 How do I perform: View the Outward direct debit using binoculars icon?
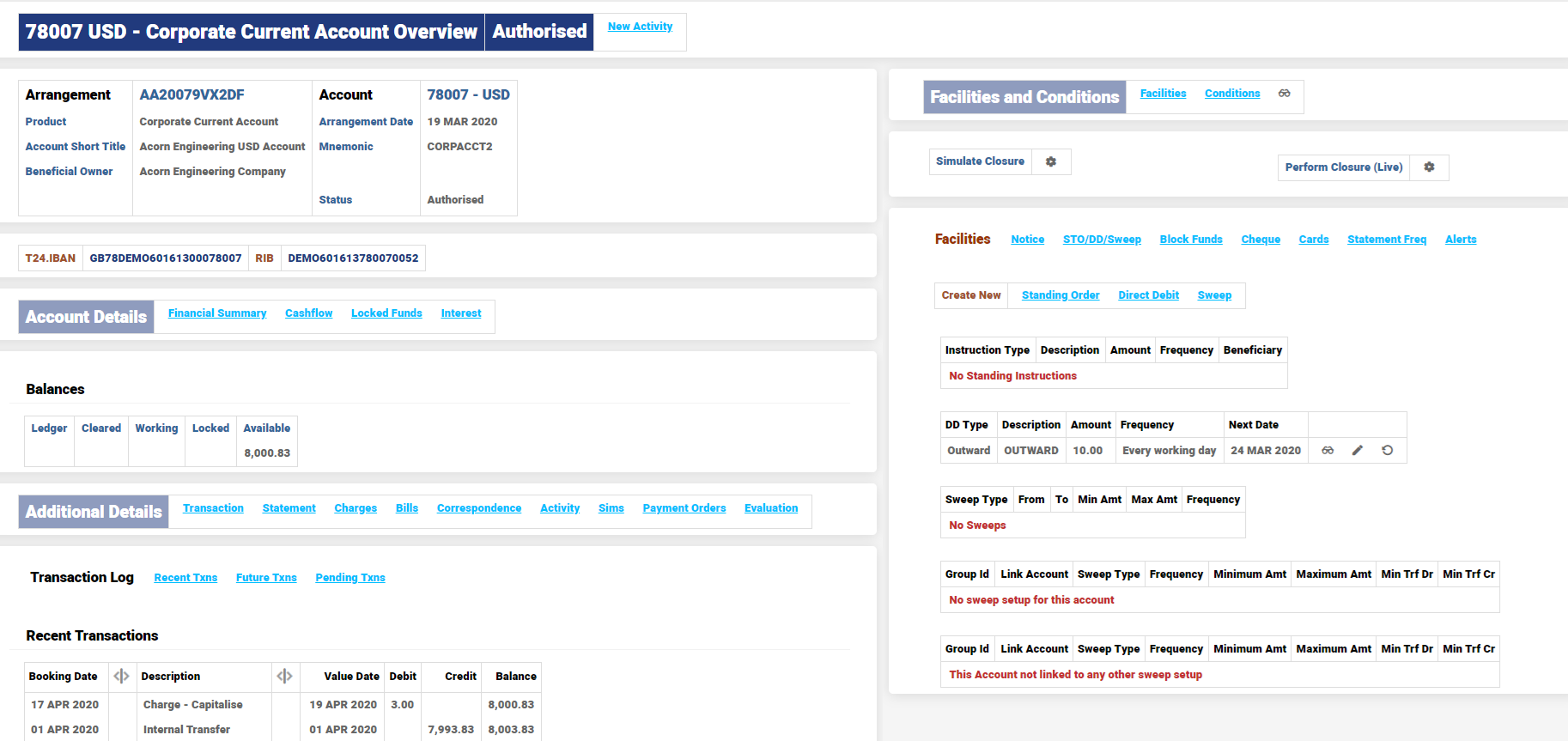click(1328, 451)
